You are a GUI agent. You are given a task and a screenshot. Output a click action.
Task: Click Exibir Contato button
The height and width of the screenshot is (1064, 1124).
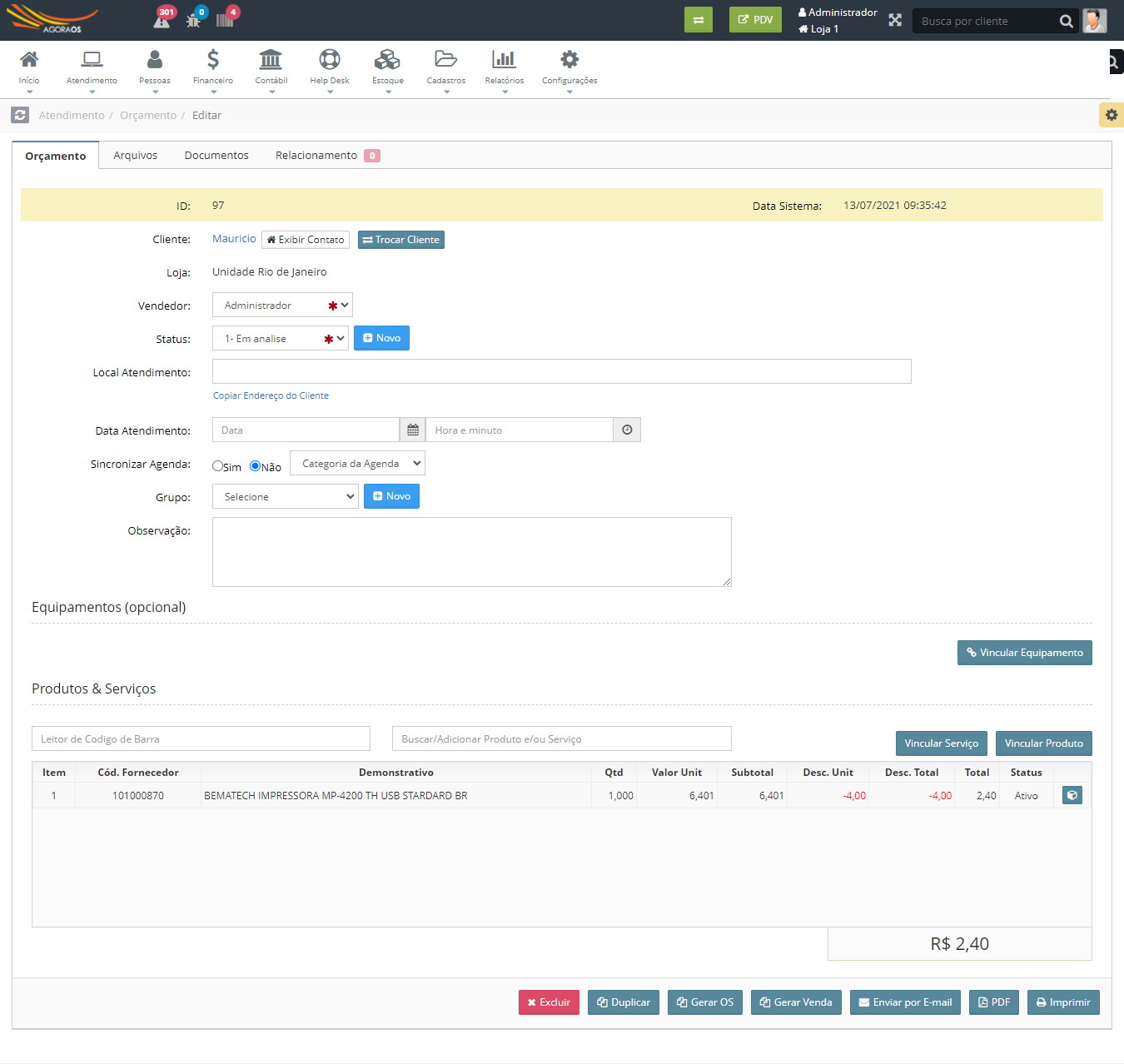tap(306, 240)
